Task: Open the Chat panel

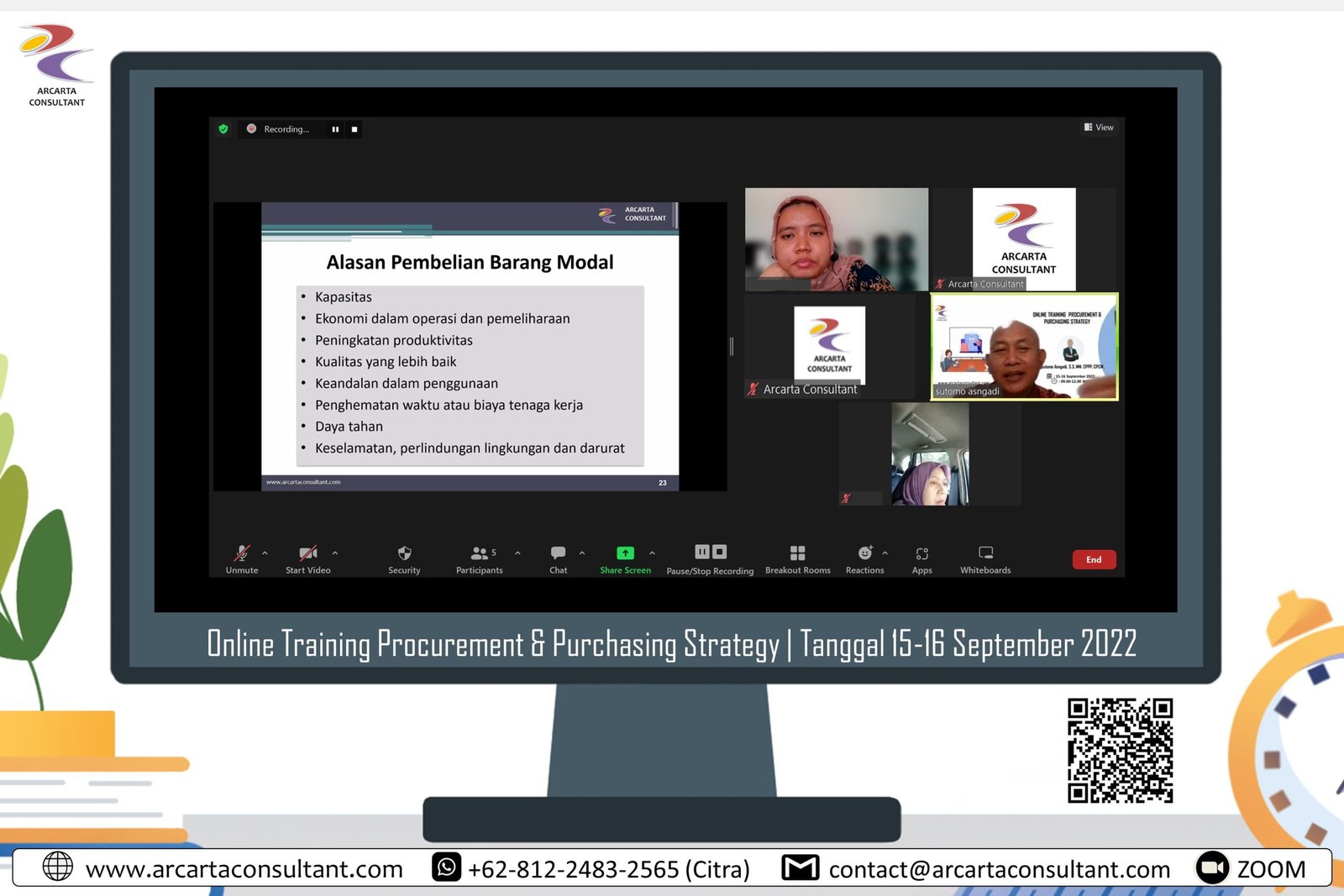Action: point(558,553)
